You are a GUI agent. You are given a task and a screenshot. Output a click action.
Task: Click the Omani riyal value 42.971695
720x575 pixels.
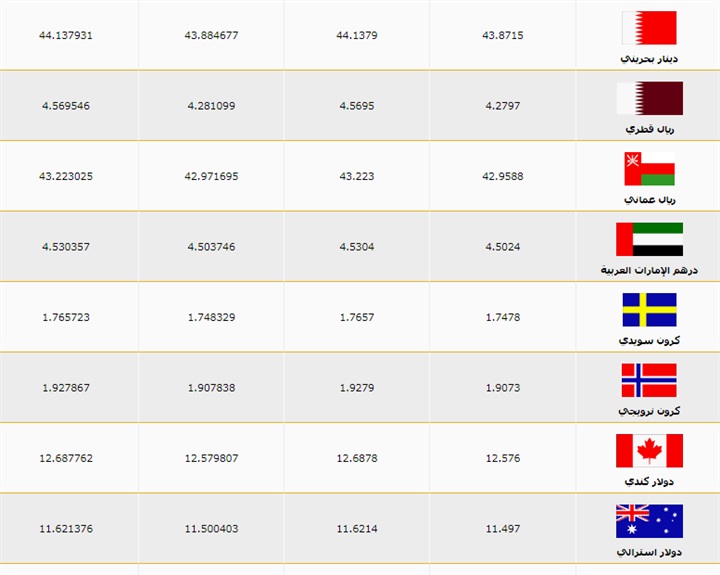click(x=211, y=176)
